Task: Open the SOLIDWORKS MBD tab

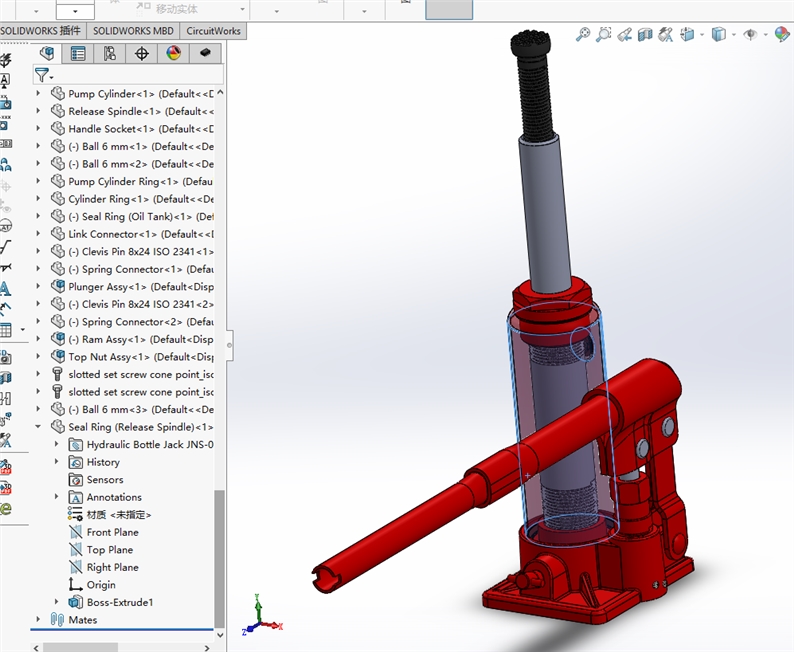Action: point(133,31)
